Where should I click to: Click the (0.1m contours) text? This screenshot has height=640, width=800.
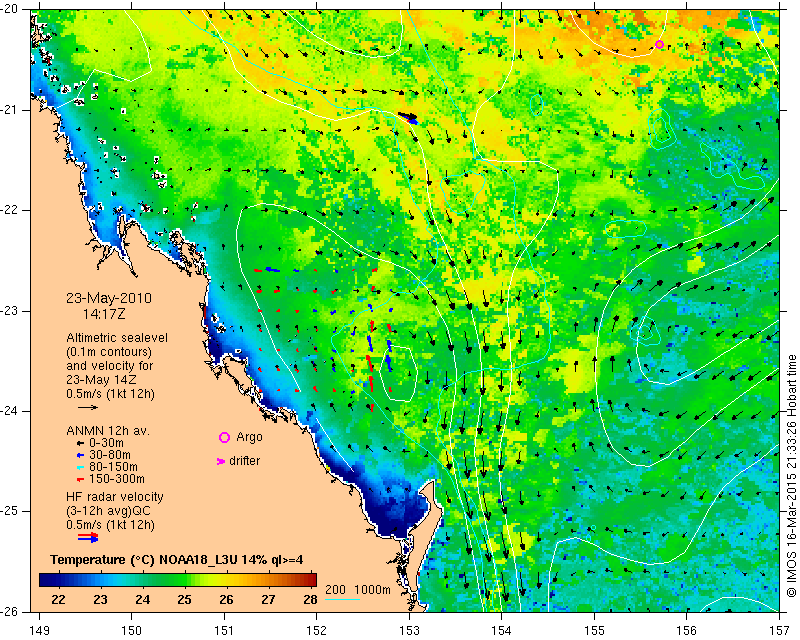point(109,352)
